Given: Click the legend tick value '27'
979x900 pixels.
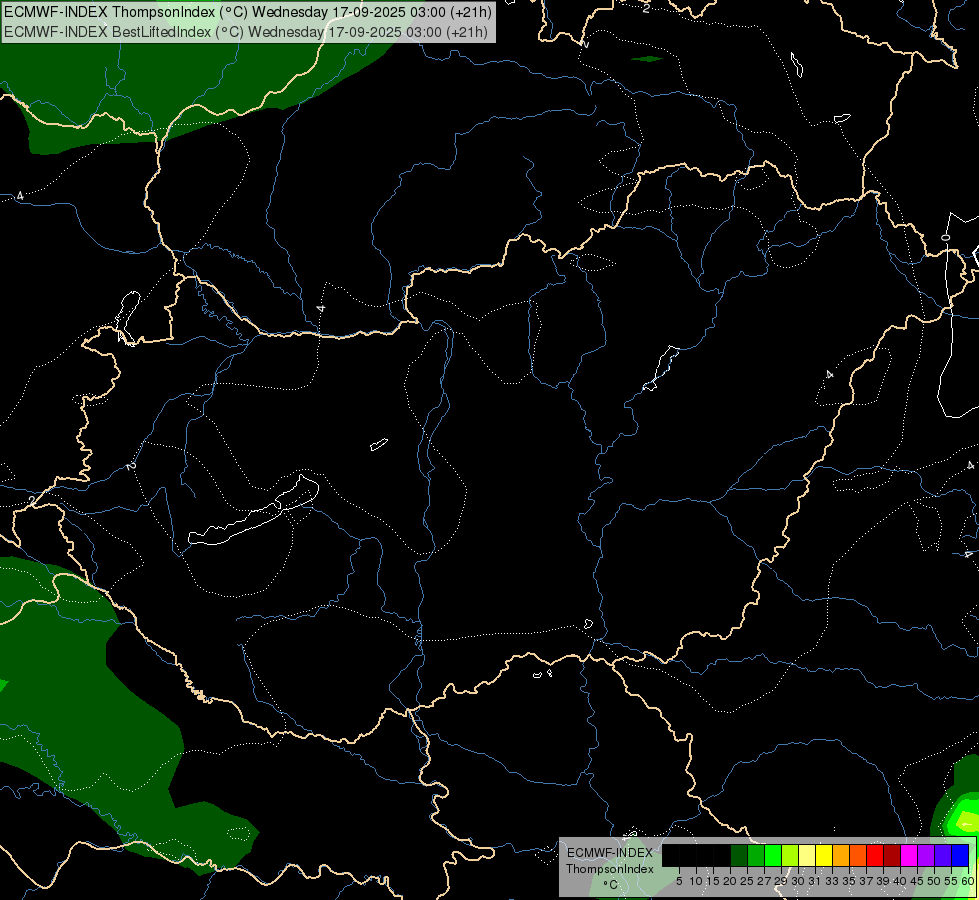Looking at the screenshot, I should [x=765, y=881].
